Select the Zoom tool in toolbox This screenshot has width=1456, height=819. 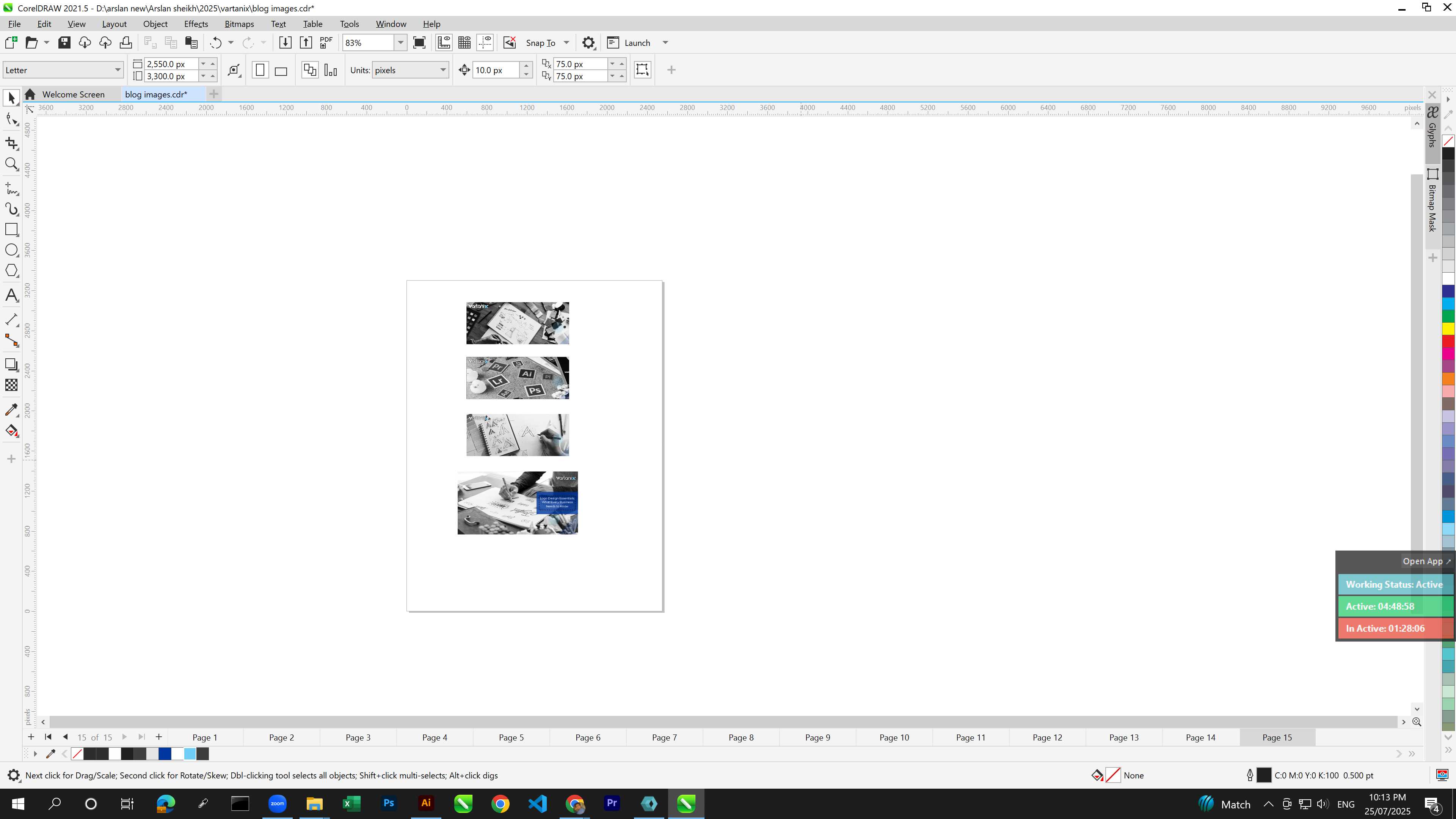(x=11, y=164)
